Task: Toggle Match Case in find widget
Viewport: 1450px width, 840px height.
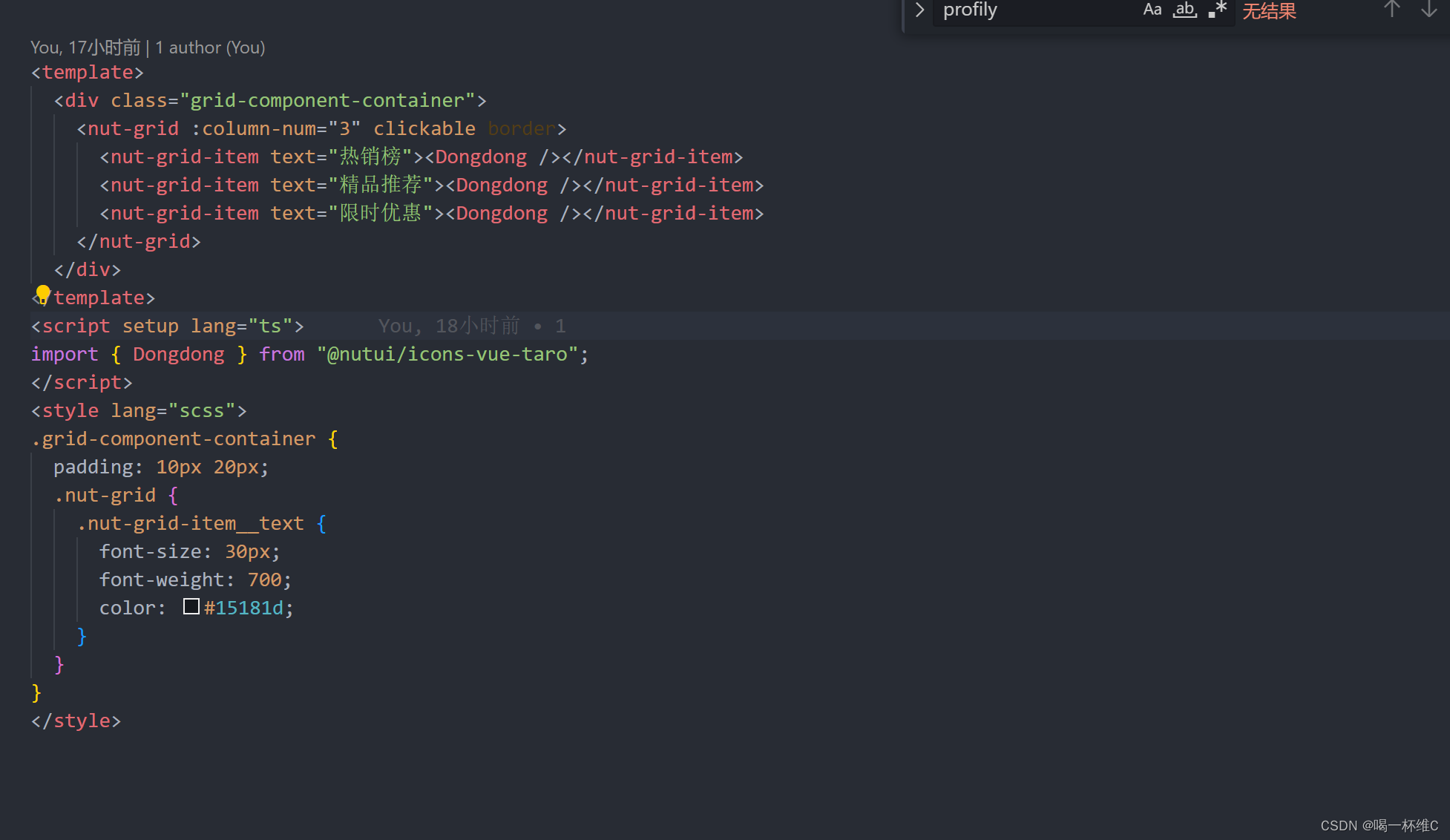Action: (x=1152, y=10)
